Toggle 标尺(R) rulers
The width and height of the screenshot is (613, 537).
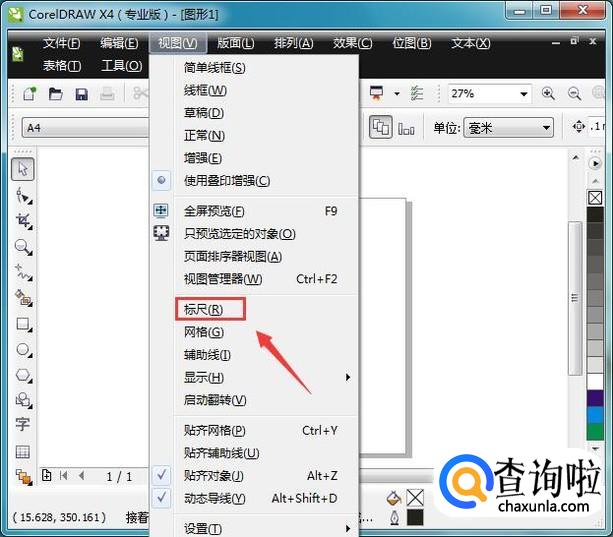255,310
